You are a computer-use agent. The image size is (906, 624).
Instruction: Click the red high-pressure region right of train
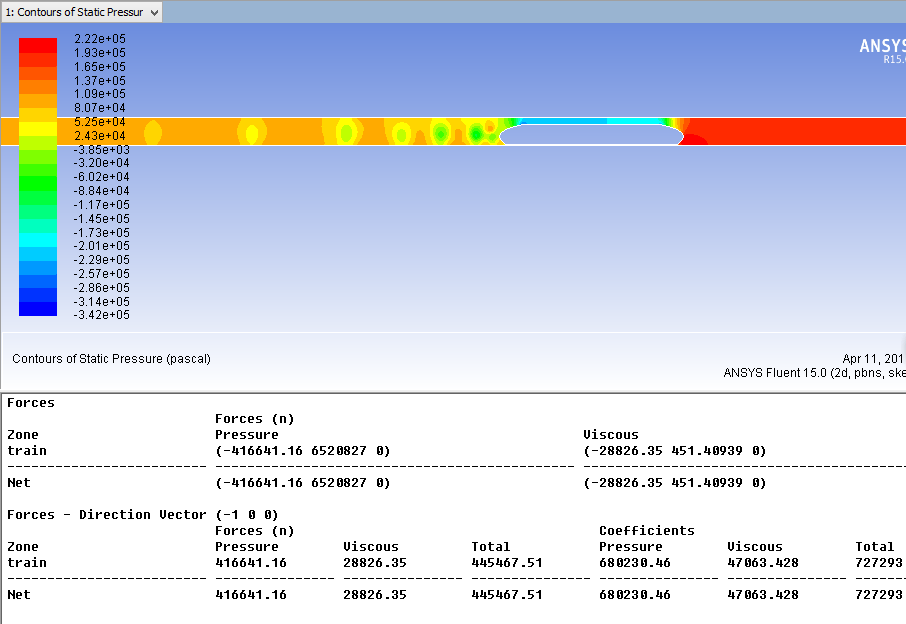click(790, 130)
